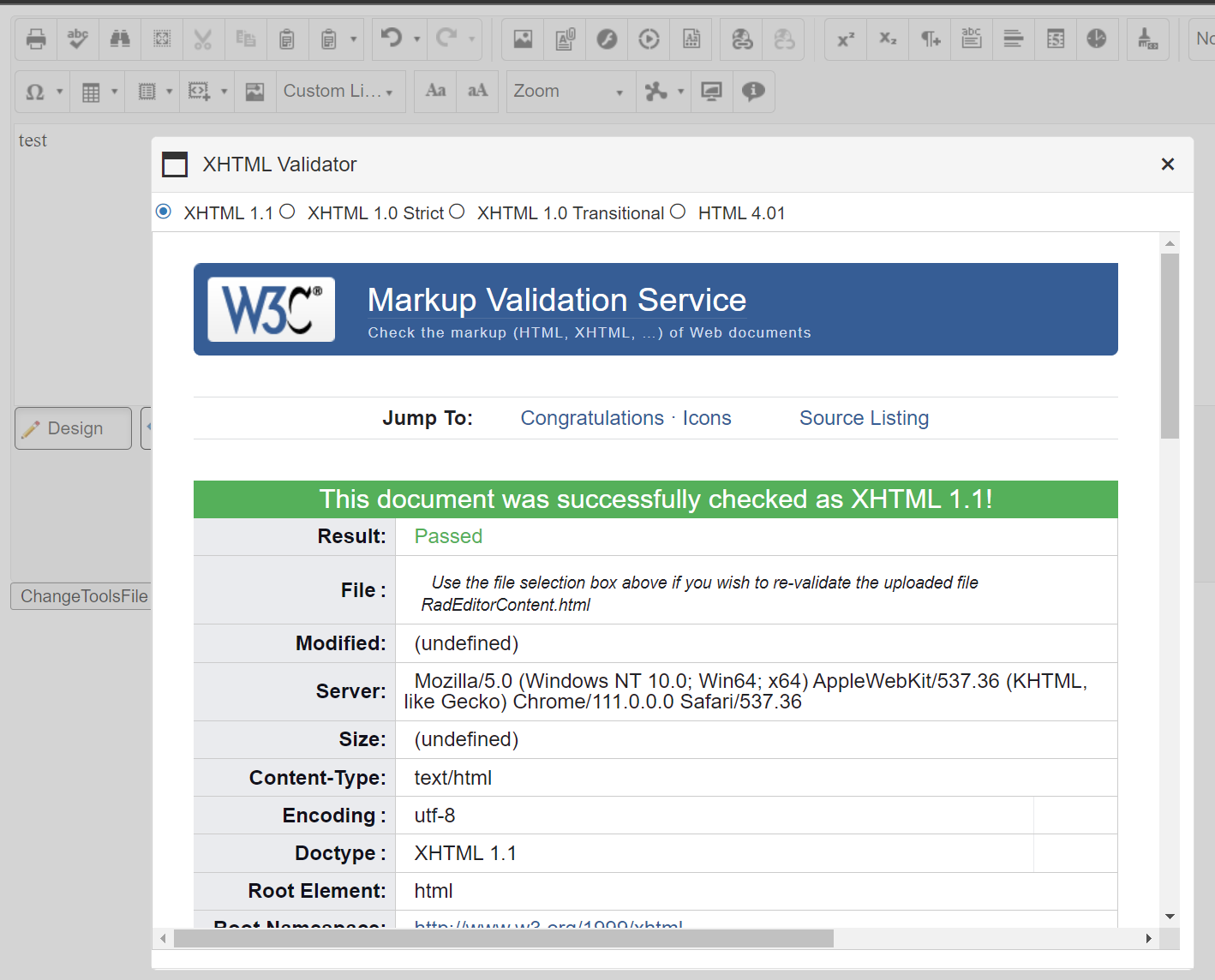Click the validator vertical scrollbar thumb
The image size is (1215, 980).
[x=1170, y=346]
